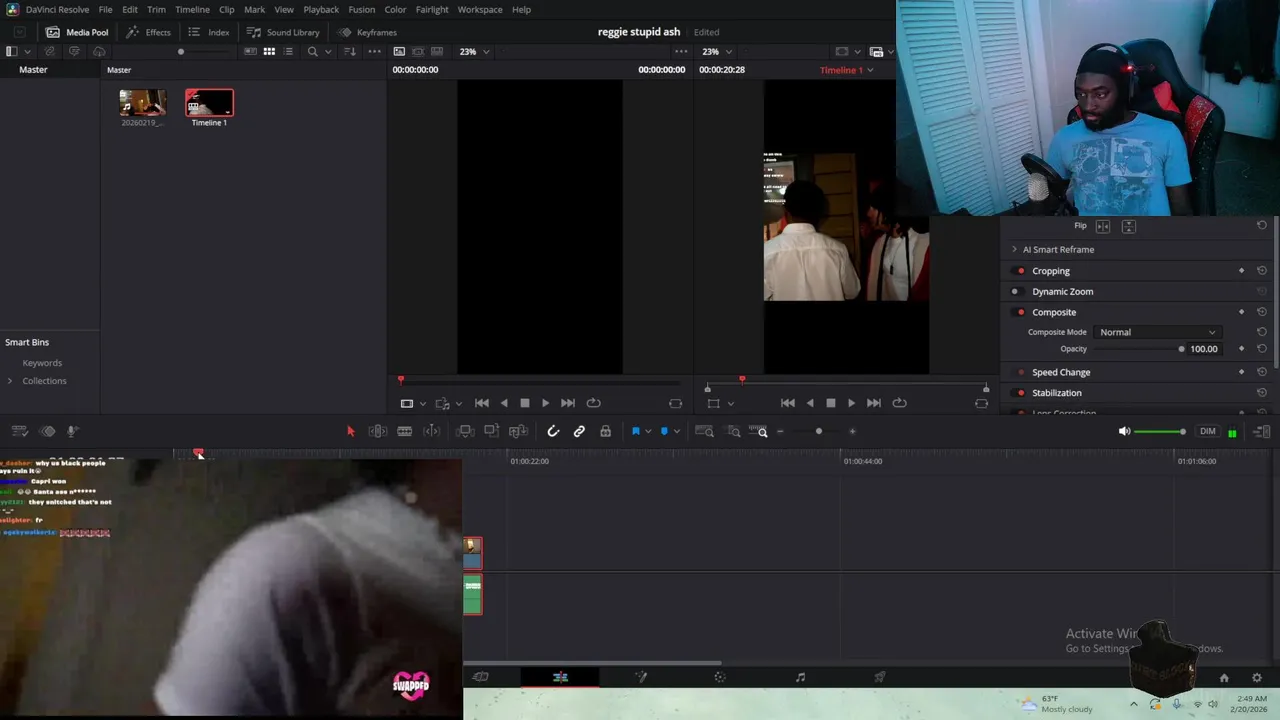The height and width of the screenshot is (720, 1280).
Task: Click the timeline zoom slider handle
Action: 819,431
